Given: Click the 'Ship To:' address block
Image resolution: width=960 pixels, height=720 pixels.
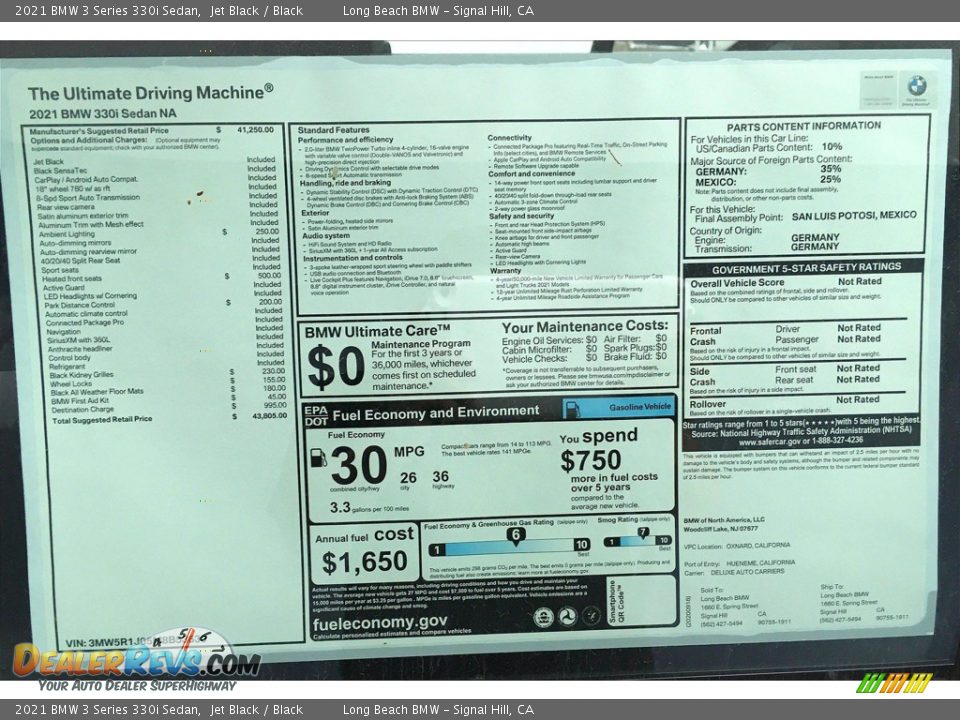Looking at the screenshot, I should 864,602.
